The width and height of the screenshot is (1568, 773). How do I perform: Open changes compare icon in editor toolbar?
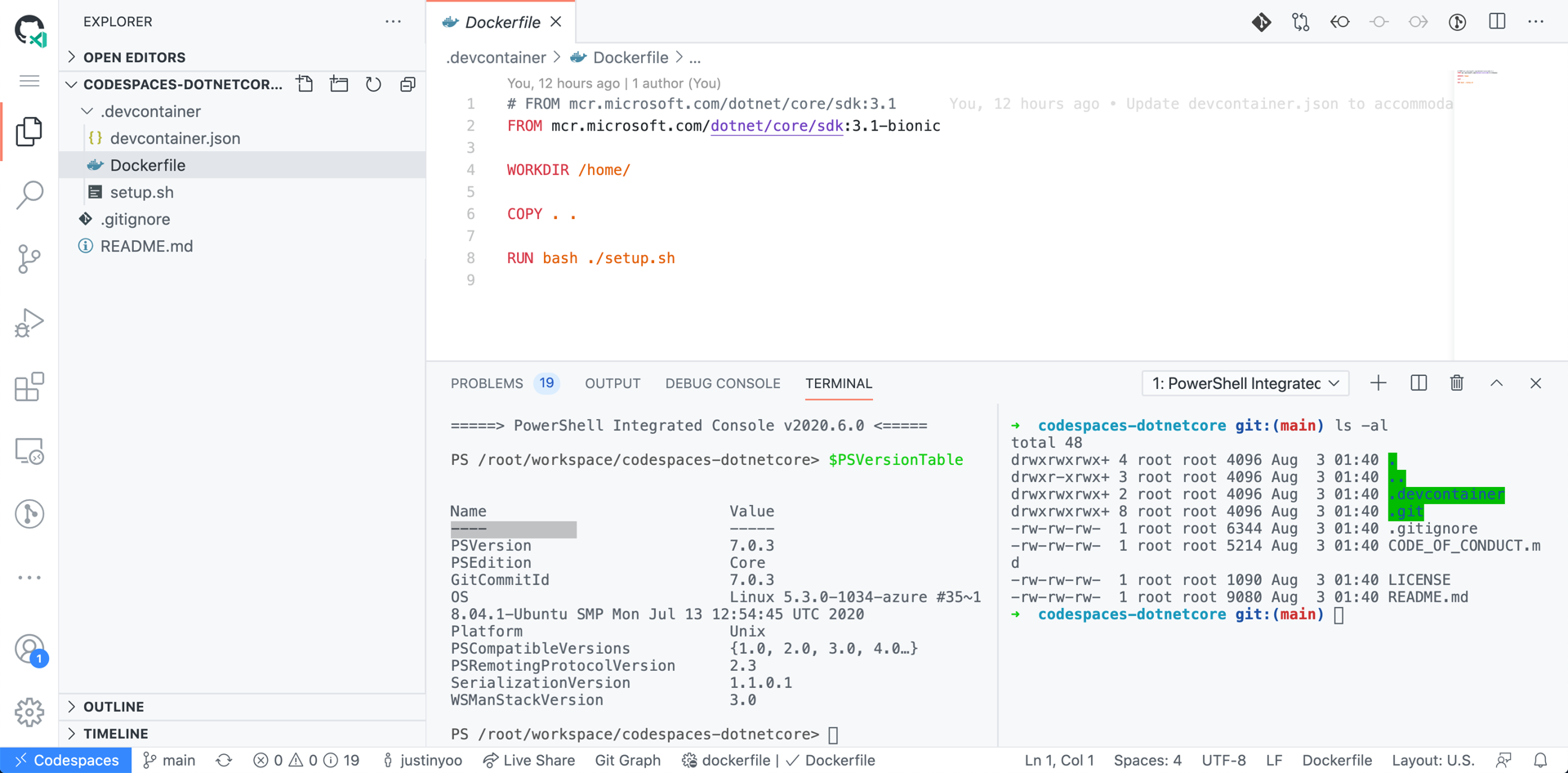pos(1300,22)
